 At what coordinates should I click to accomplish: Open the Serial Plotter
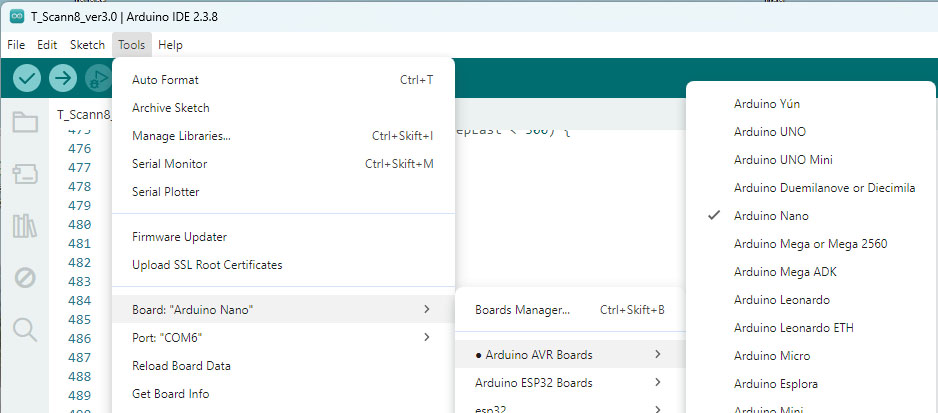click(283, 192)
